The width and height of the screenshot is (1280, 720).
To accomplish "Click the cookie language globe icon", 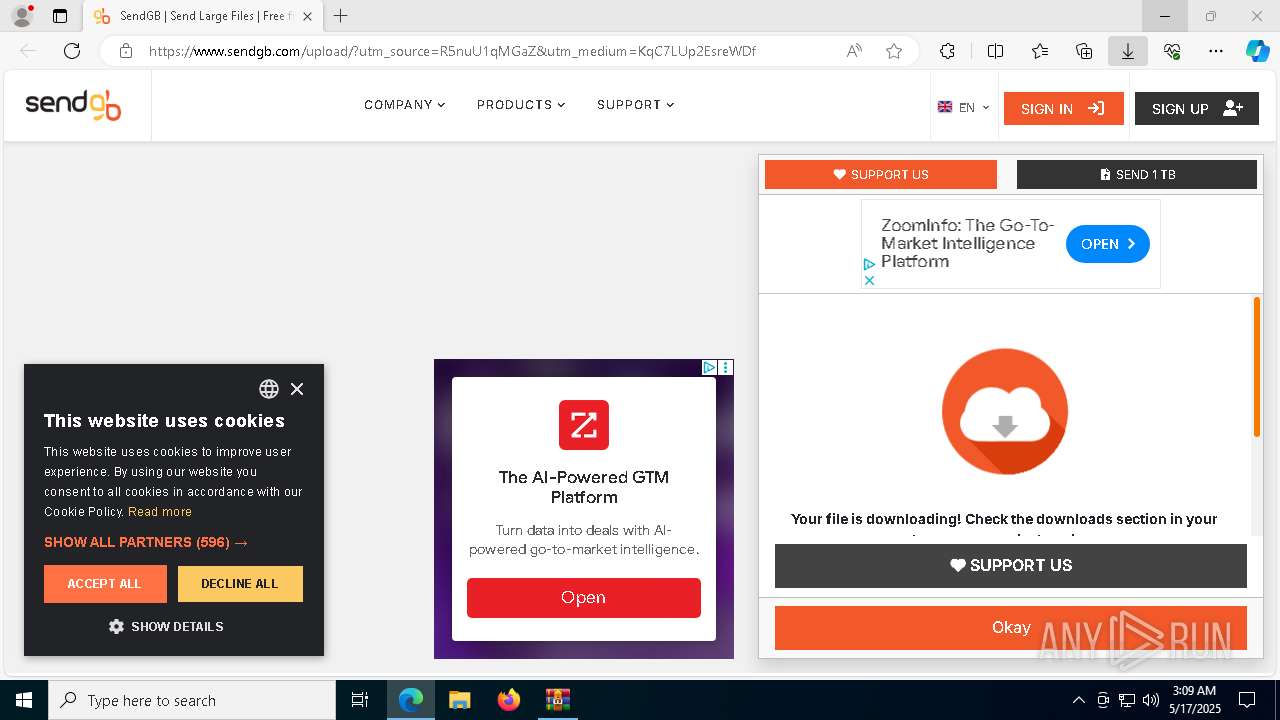I will pyautogui.click(x=269, y=389).
